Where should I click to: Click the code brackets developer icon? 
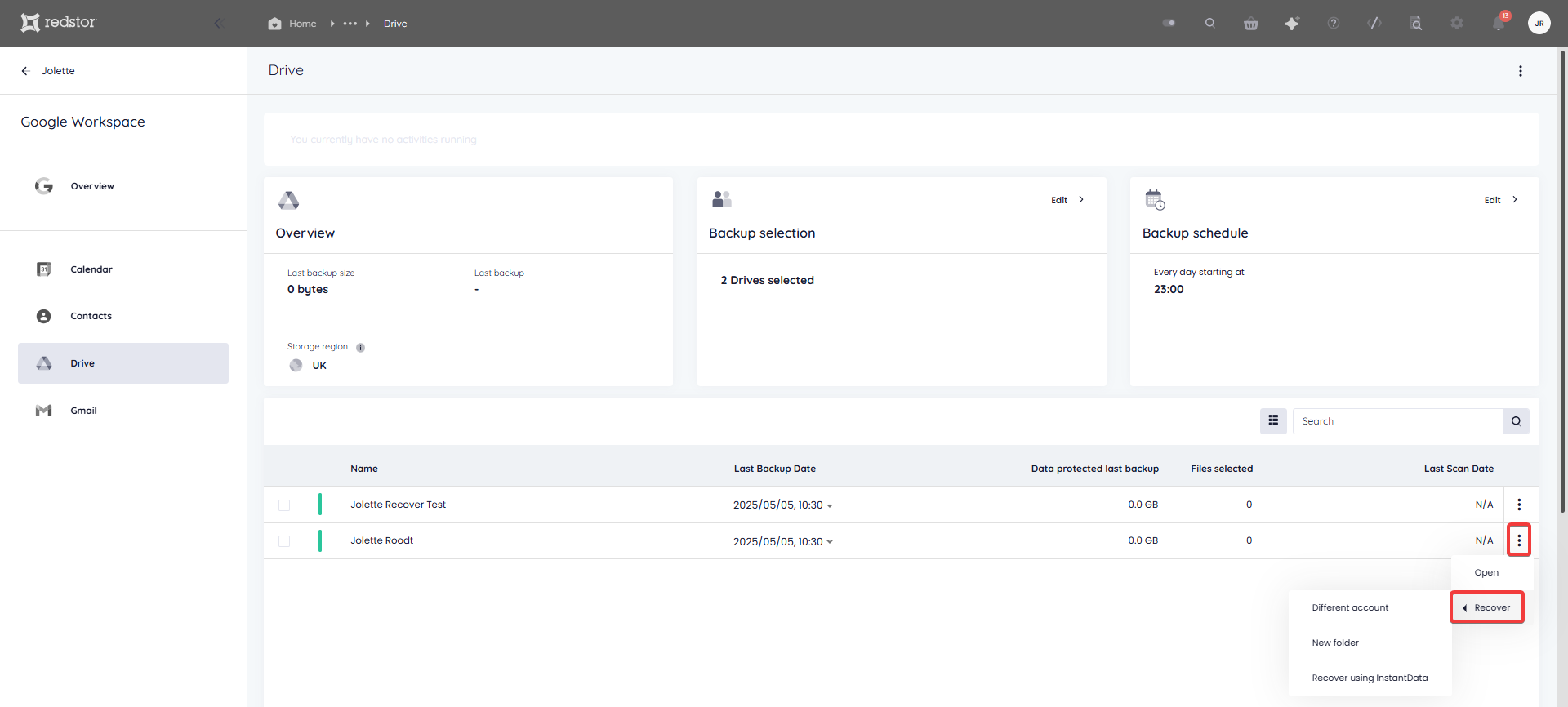1374,23
